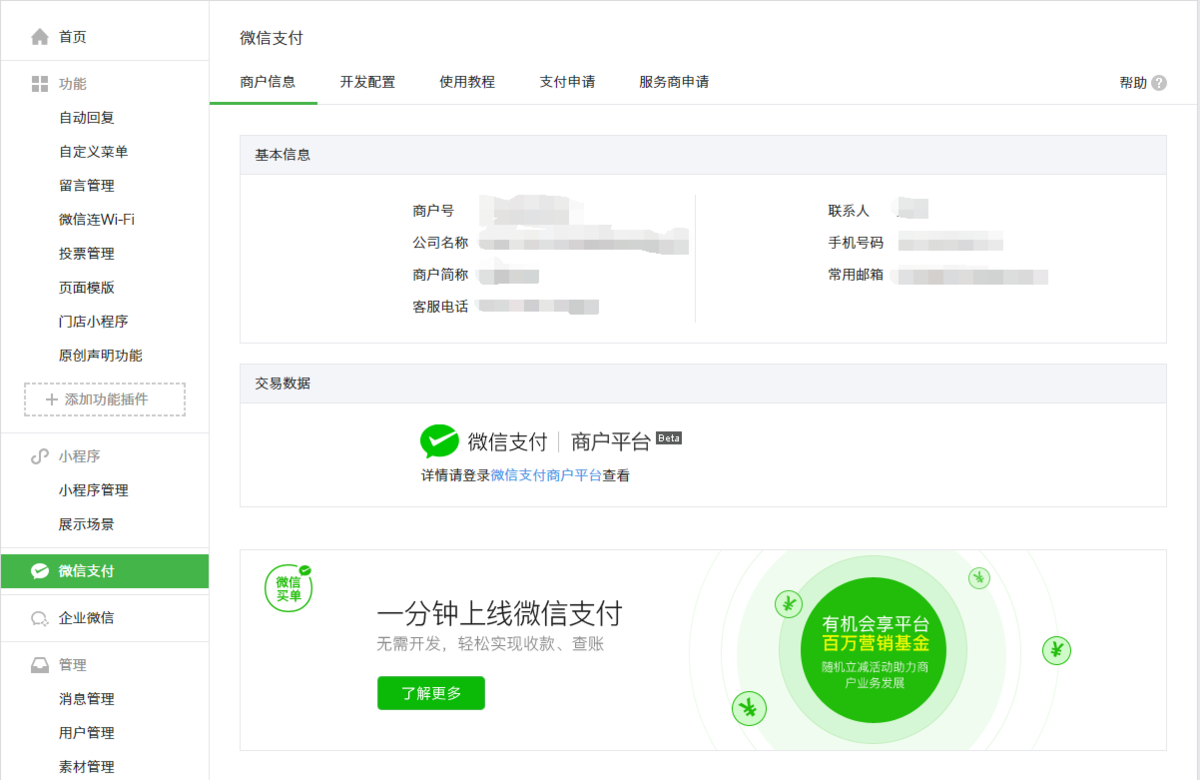Click the 手机号码 label
This screenshot has height=780, width=1200.
pos(856,243)
